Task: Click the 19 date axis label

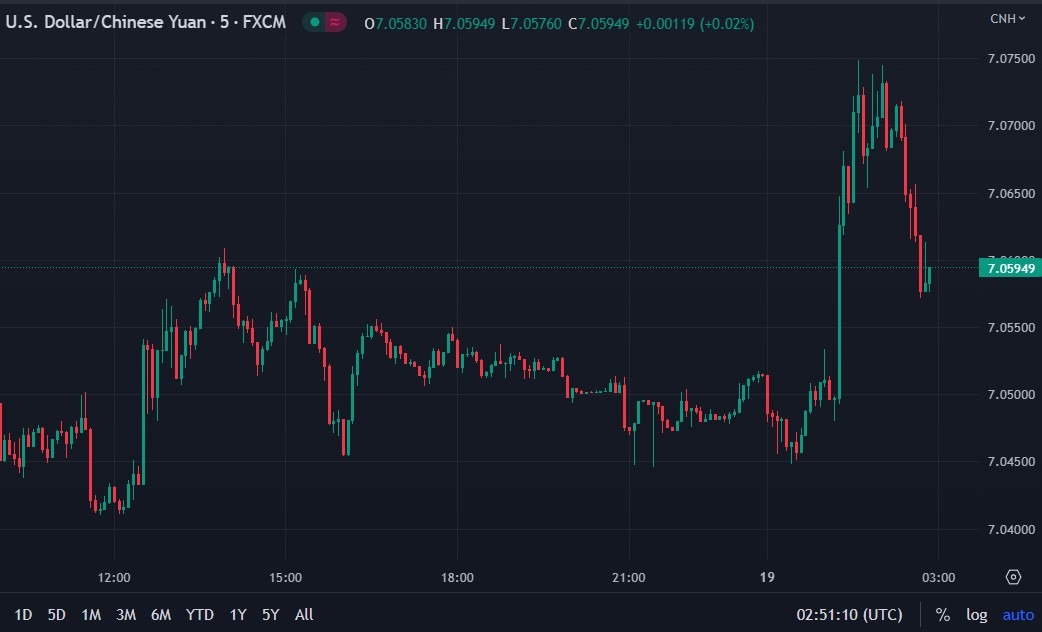Action: [x=767, y=578]
